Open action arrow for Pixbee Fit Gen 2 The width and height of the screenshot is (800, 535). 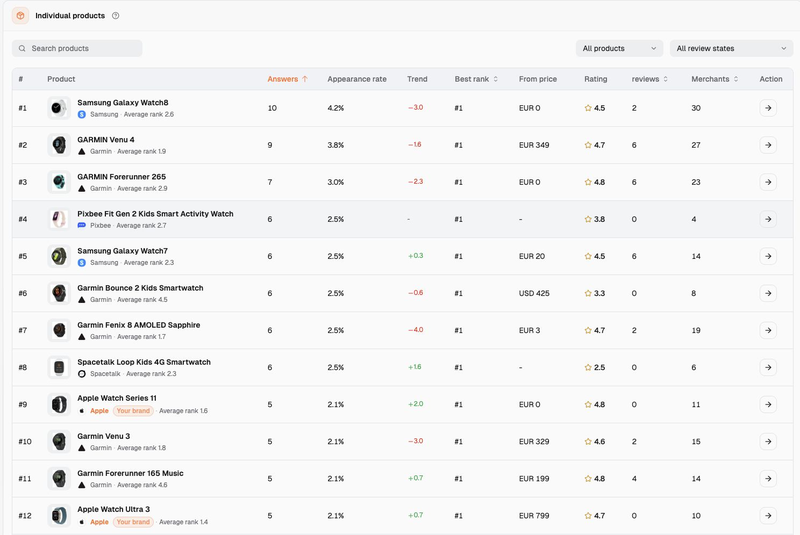768,219
